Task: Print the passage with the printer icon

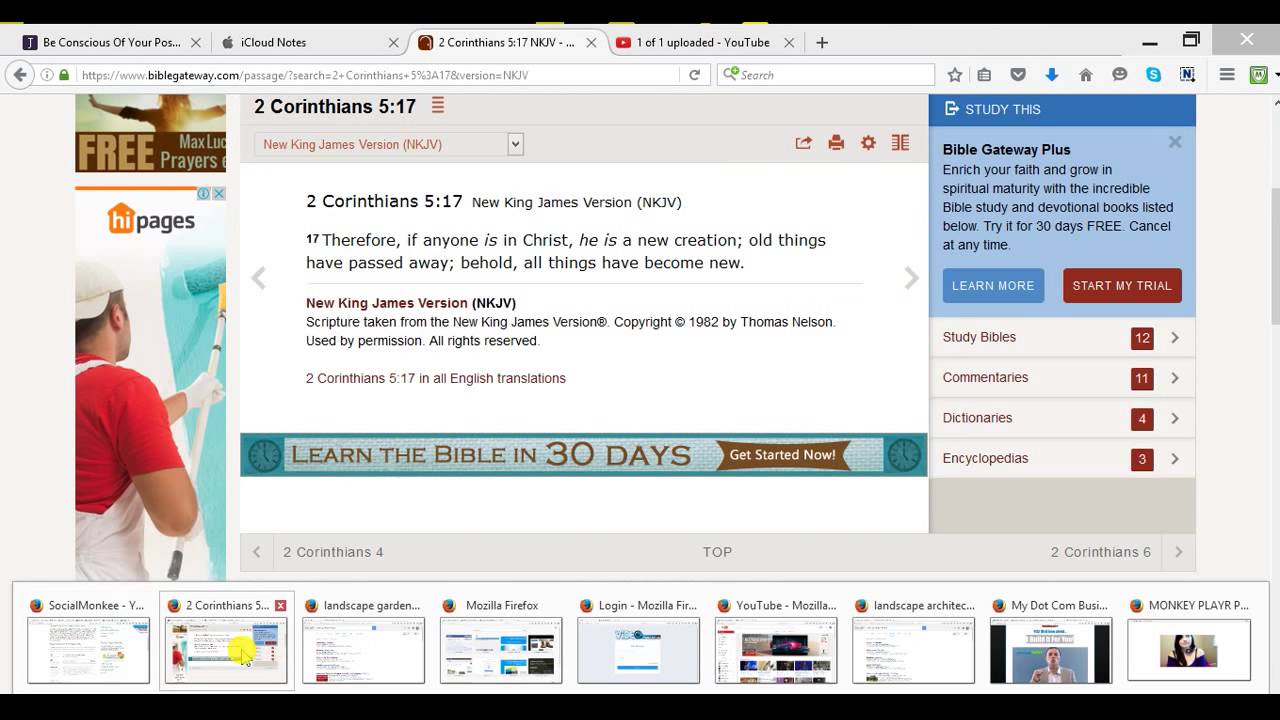Action: [x=836, y=143]
